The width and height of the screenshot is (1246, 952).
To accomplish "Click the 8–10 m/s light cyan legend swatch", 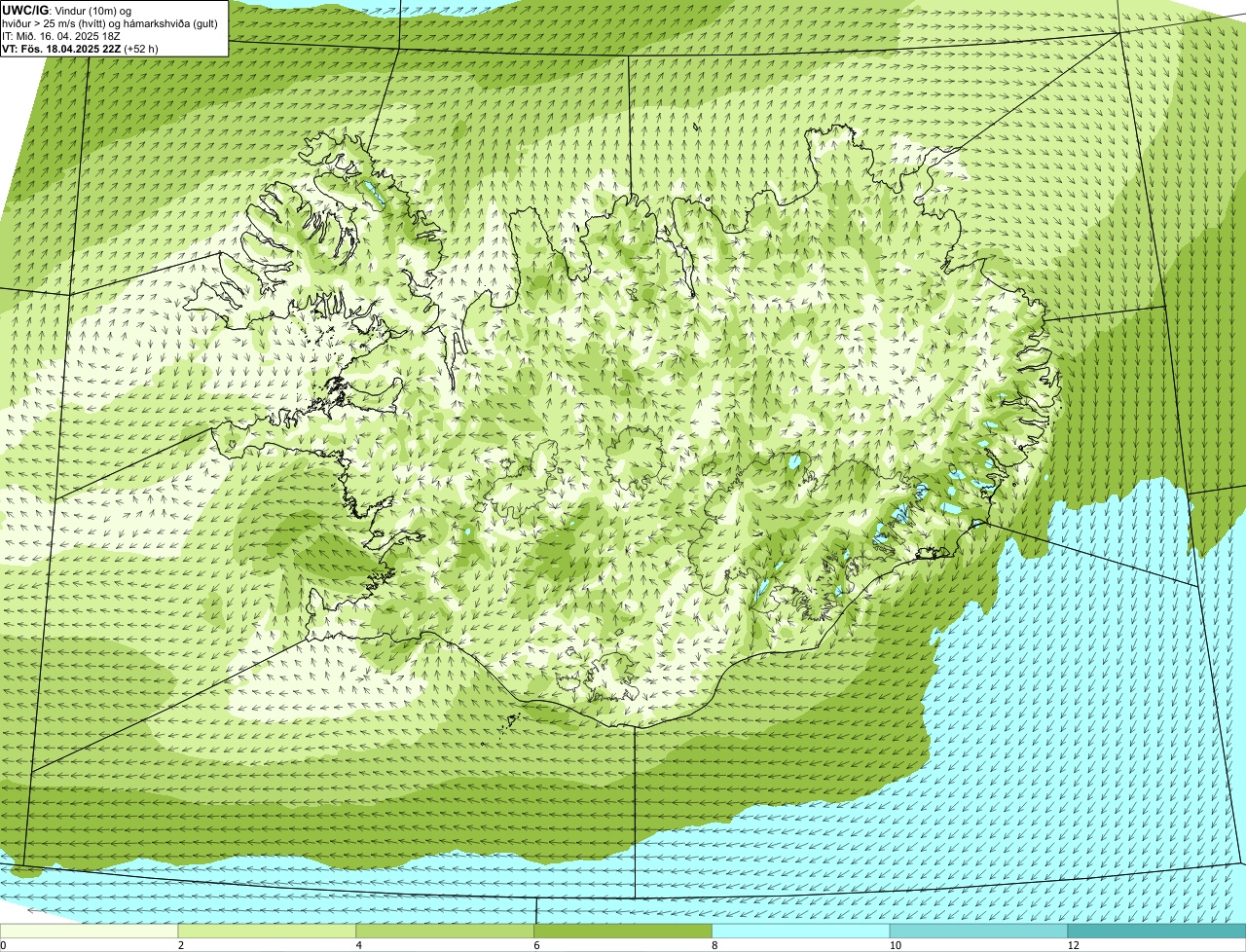I will point(802,931).
